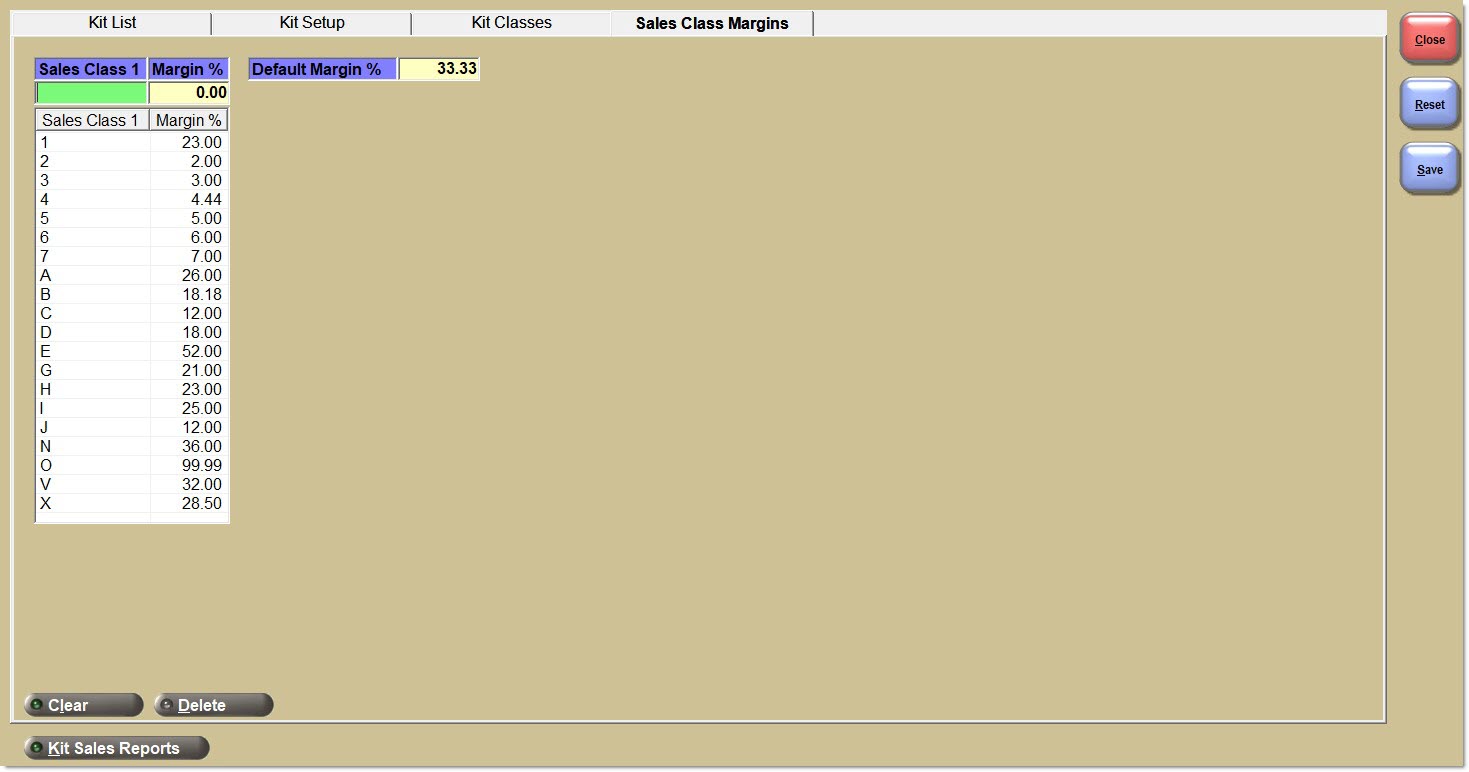Click the Margin % entry field showing 0.00
This screenshot has height=772, width=1469.
[x=188, y=93]
